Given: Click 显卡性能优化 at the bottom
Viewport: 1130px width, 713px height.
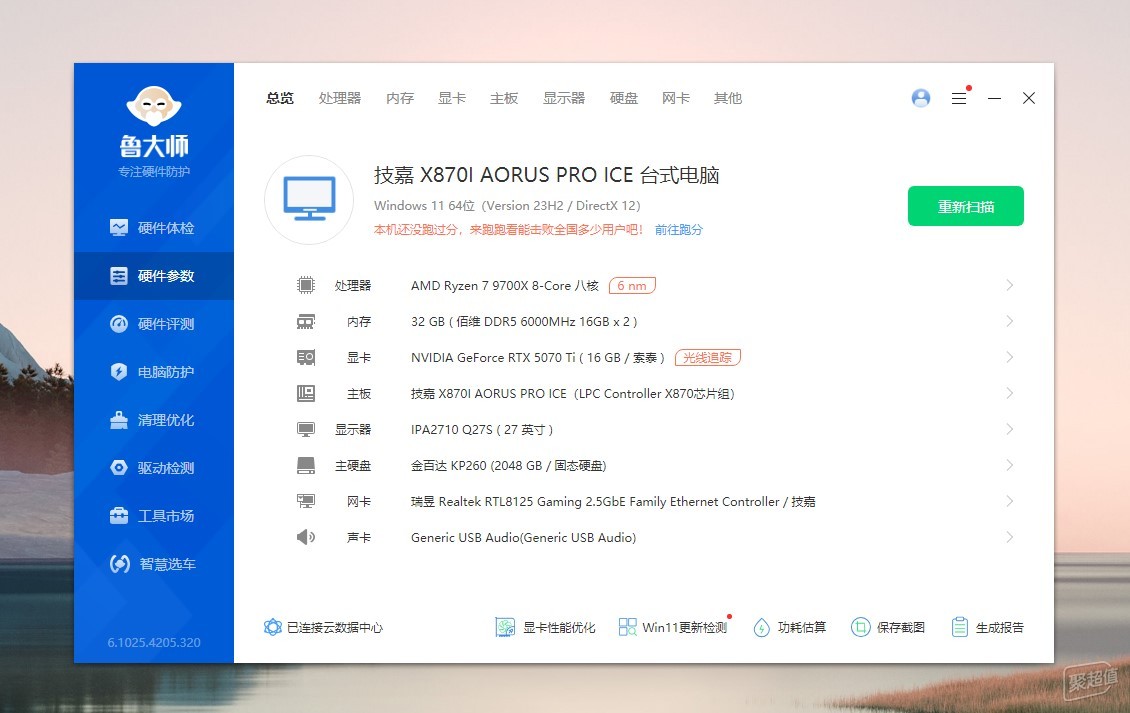Looking at the screenshot, I should click(x=546, y=627).
